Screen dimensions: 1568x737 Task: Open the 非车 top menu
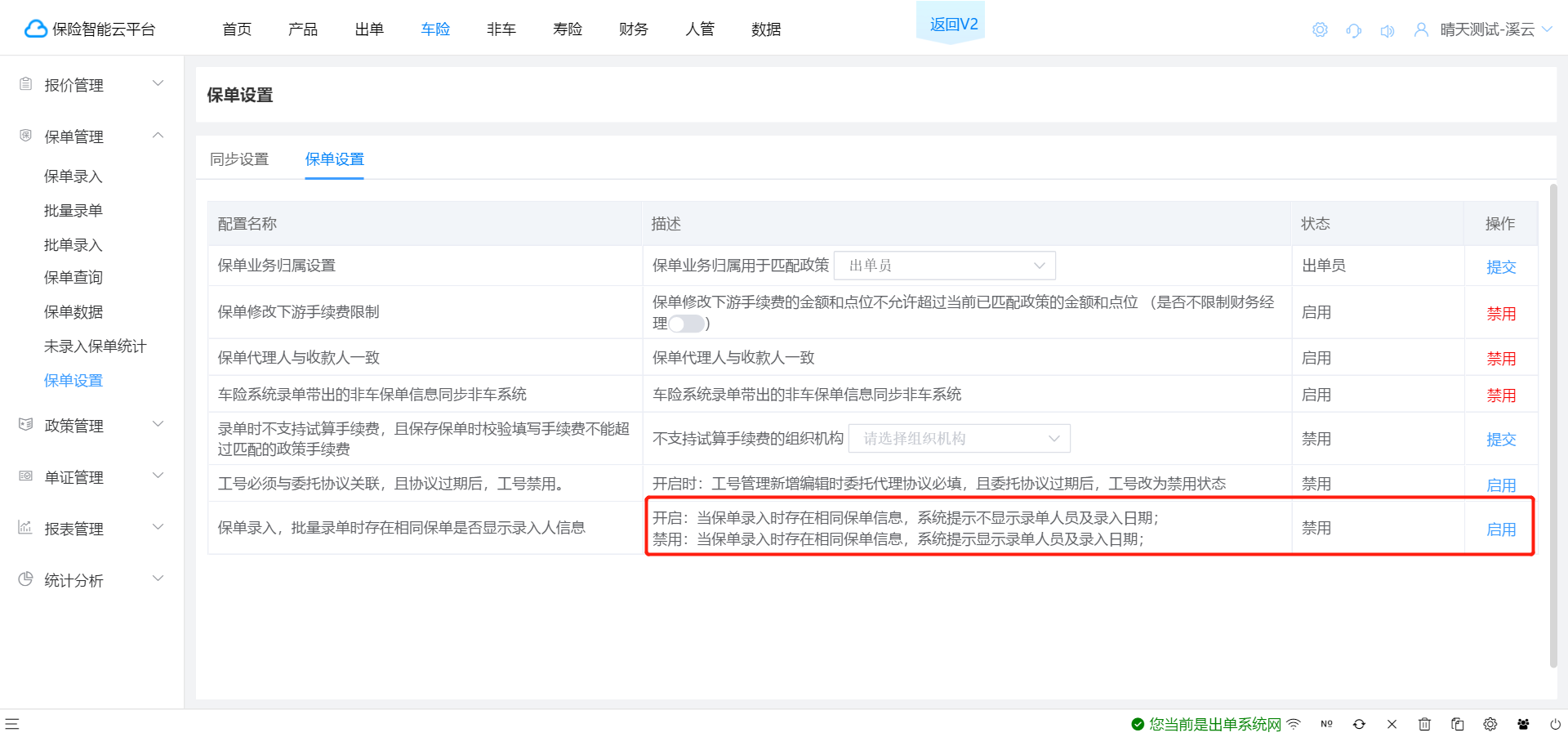[x=501, y=29]
